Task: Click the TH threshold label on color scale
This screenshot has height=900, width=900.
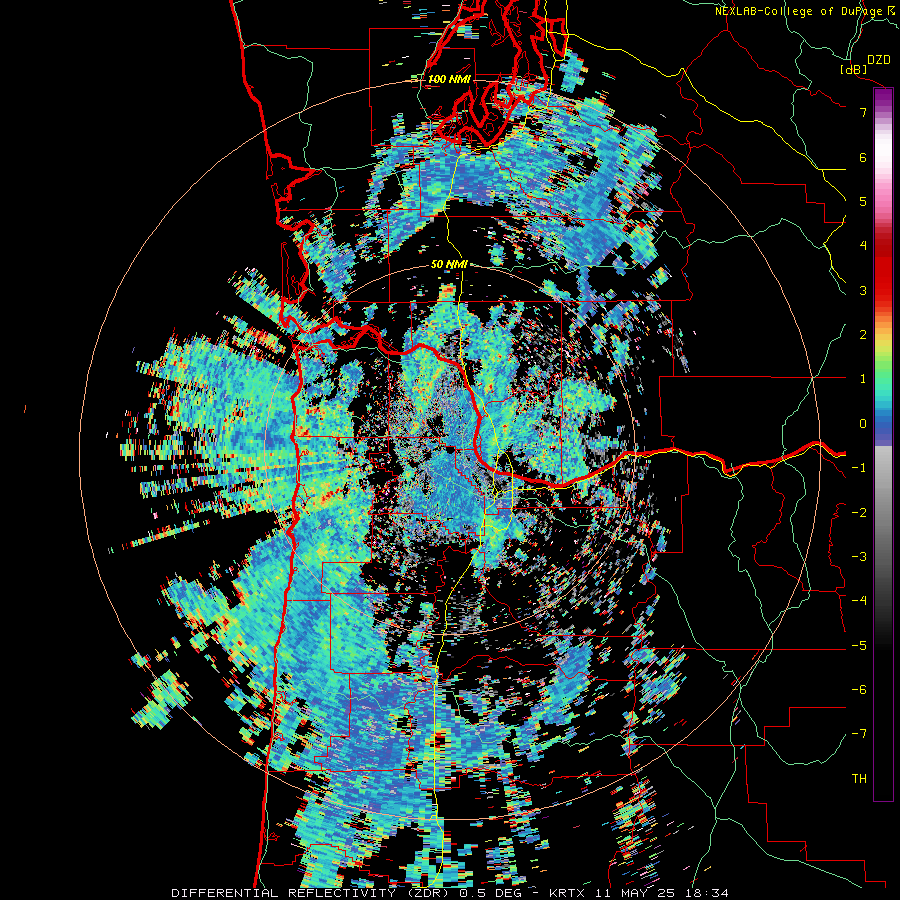Action: pyautogui.click(x=859, y=779)
